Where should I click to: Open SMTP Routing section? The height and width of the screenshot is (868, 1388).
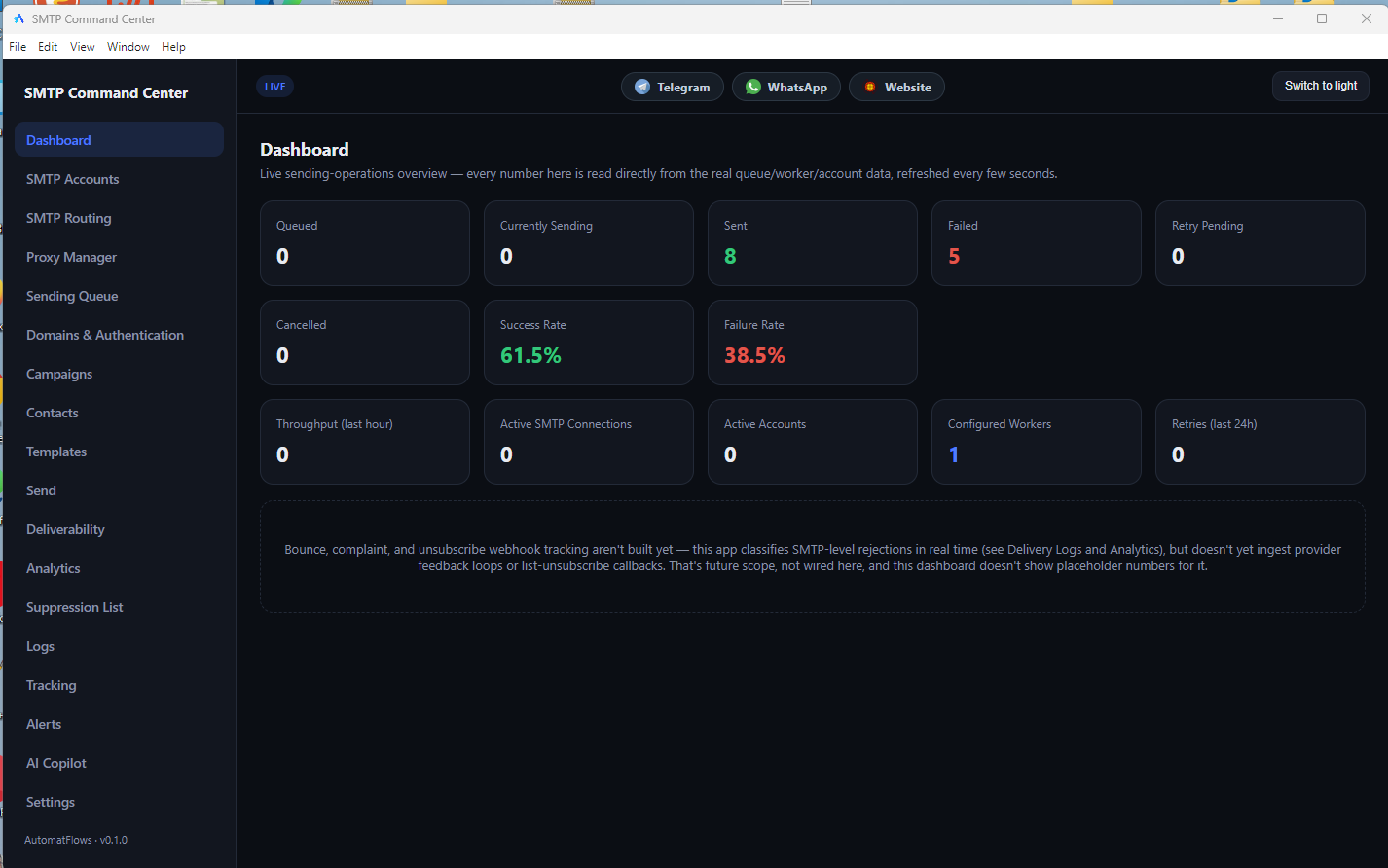pos(119,218)
